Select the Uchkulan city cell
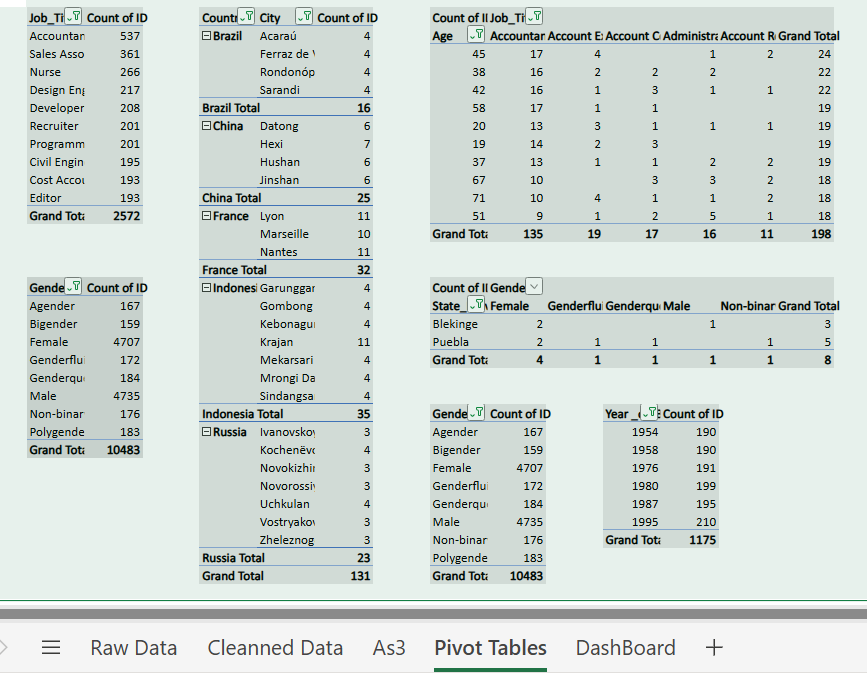 [x=286, y=504]
